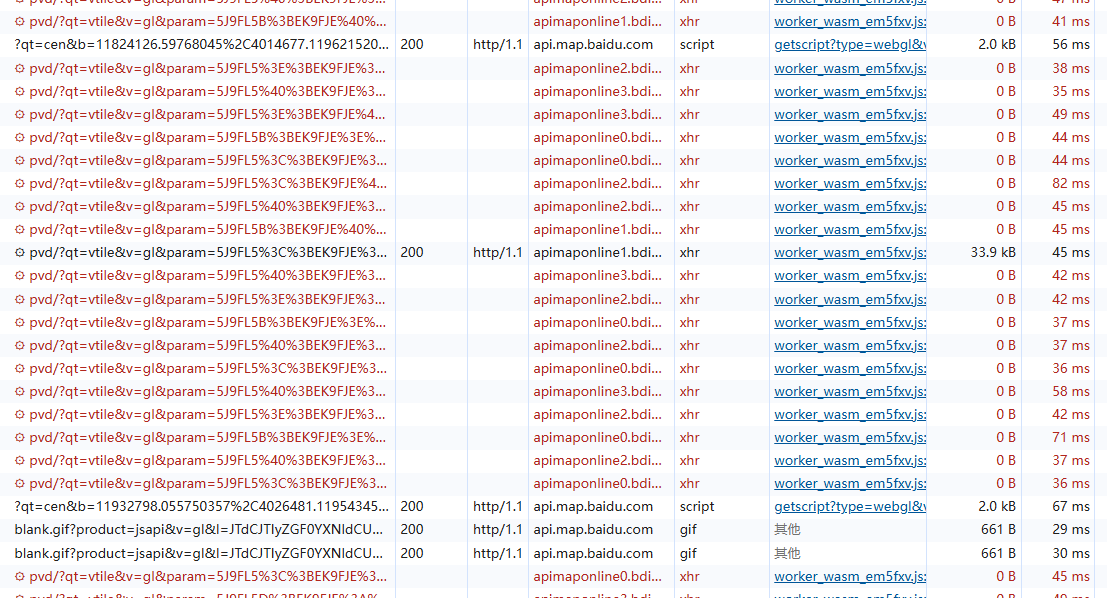Select the blank.gif request taking 29 ms

[198, 530]
